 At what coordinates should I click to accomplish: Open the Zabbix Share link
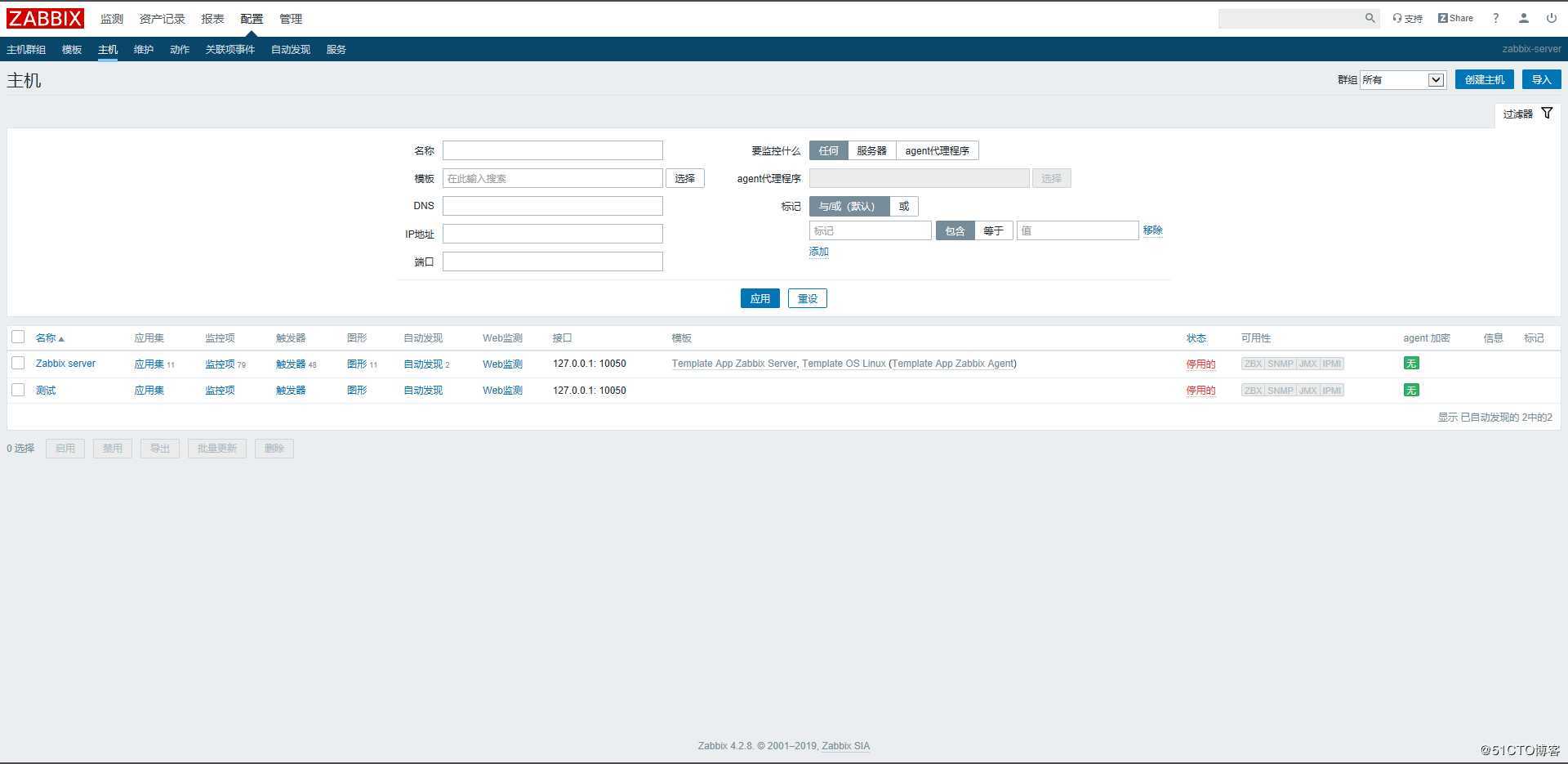pyautogui.click(x=1455, y=18)
